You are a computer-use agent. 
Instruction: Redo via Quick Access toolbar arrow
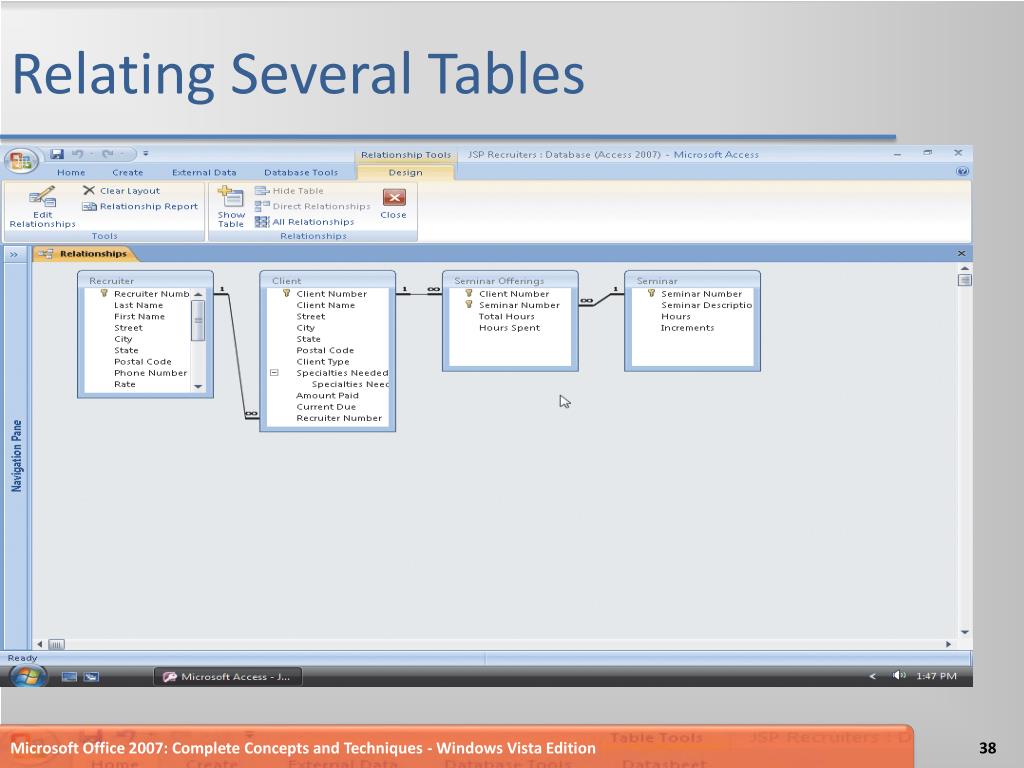(108, 154)
